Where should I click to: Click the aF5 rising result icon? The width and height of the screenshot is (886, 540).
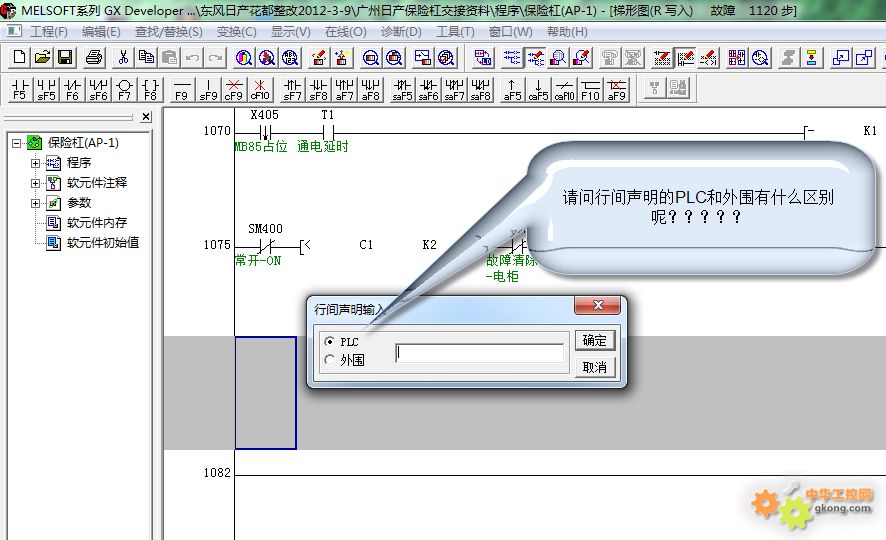click(512, 89)
